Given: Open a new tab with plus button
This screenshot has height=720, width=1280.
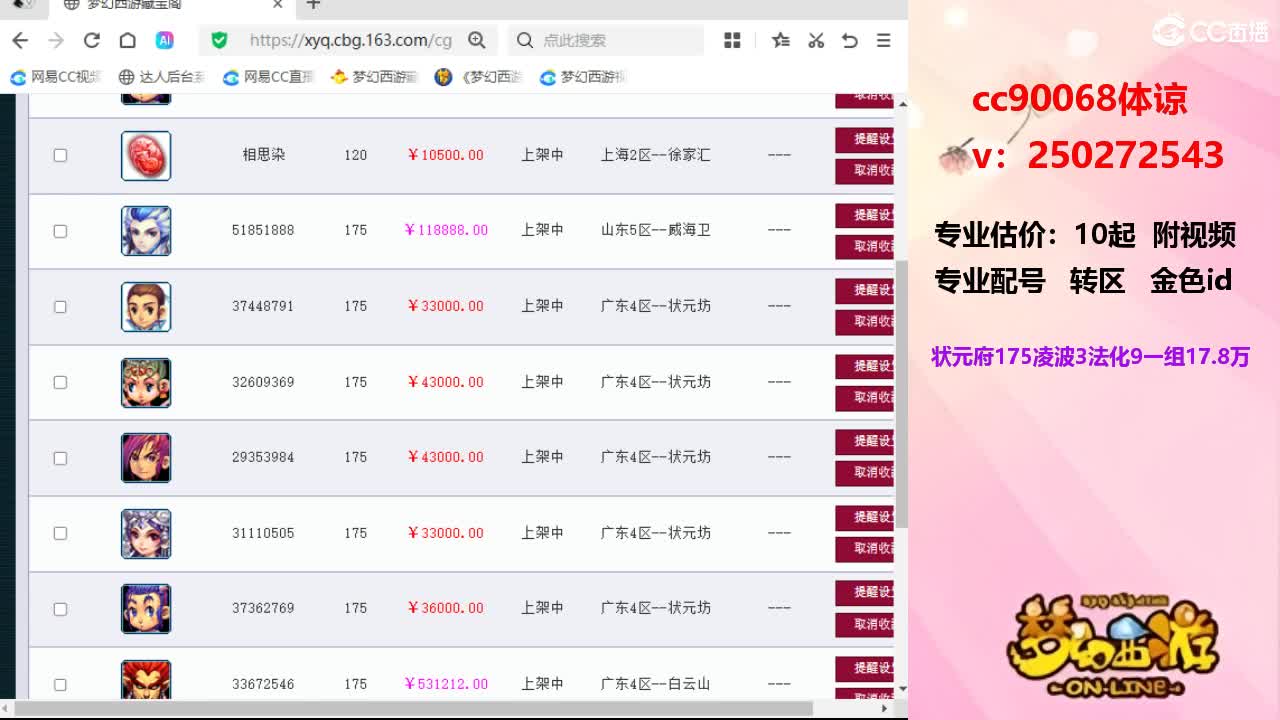Looking at the screenshot, I should pyautogui.click(x=313, y=5).
